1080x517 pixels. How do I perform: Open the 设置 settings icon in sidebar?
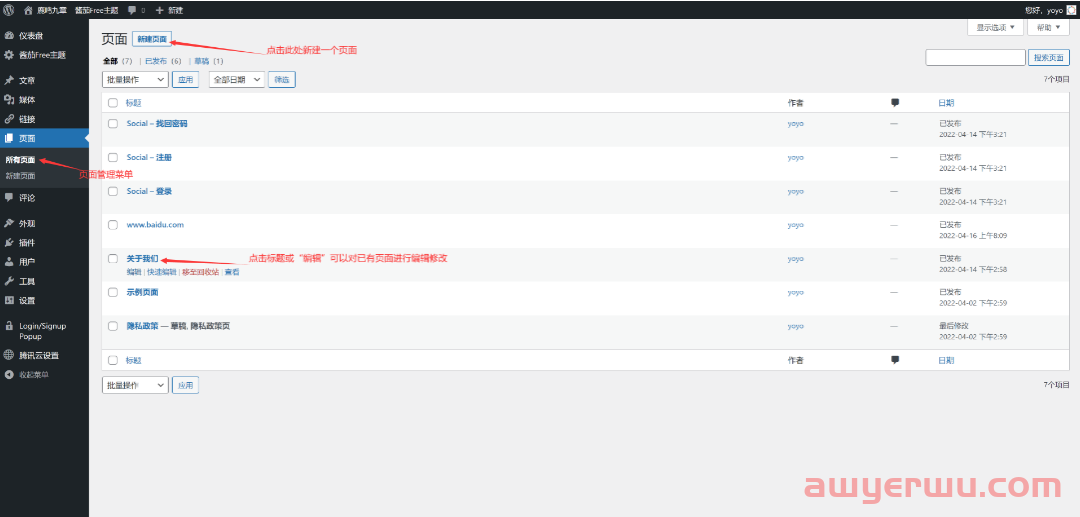(x=9, y=301)
